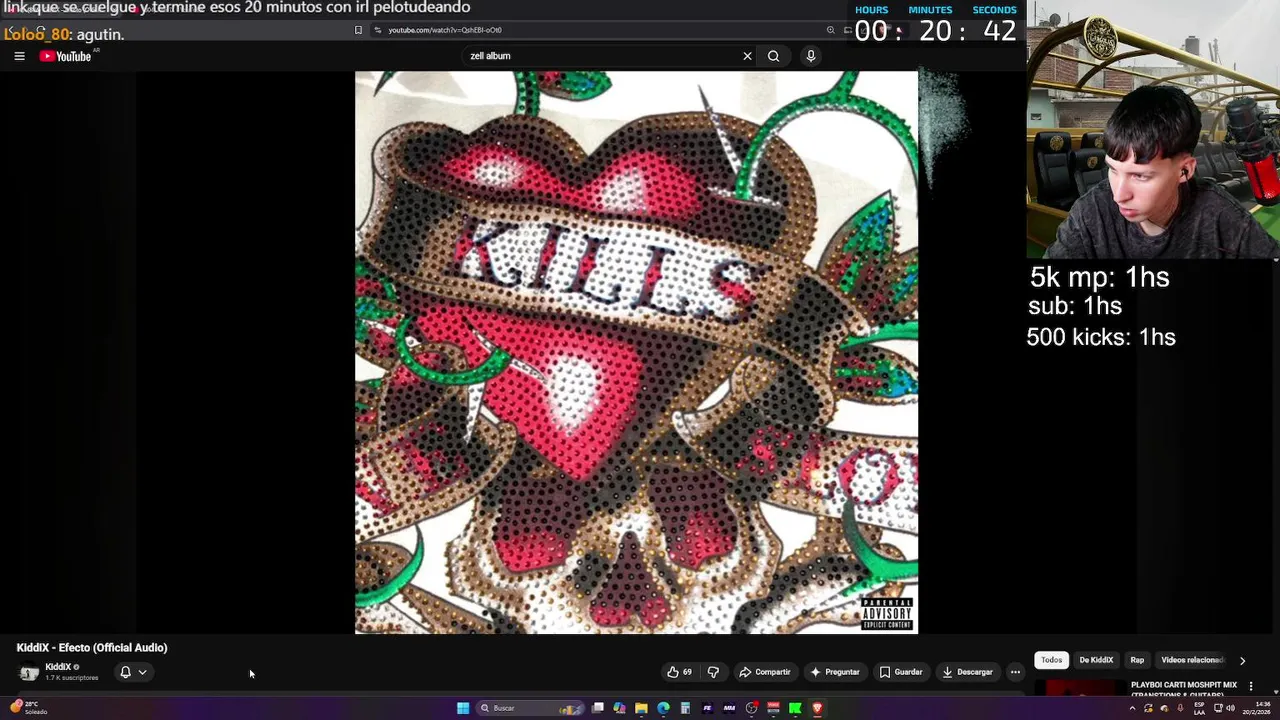
Task: Like the video with the thumbs up
Action: (x=680, y=672)
